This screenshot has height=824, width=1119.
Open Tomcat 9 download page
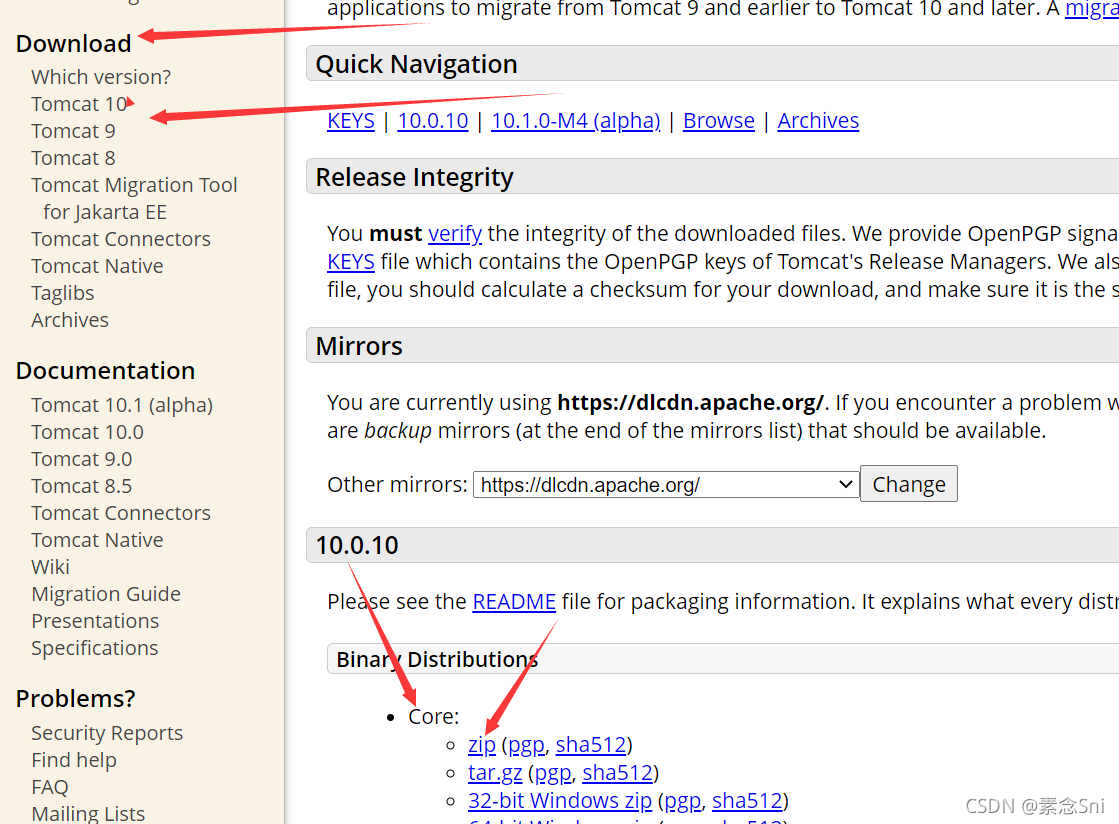pos(73,131)
